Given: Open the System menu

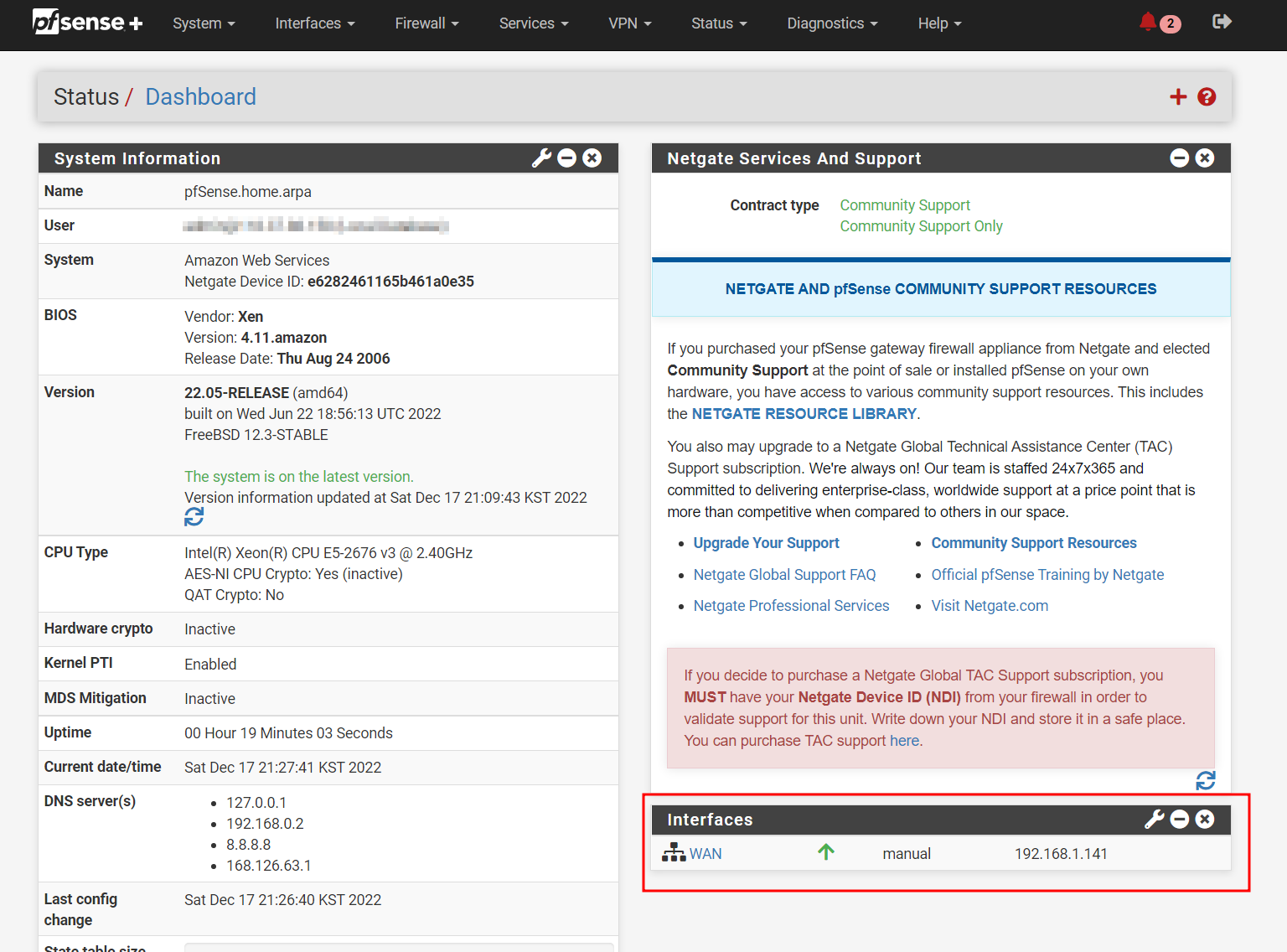Looking at the screenshot, I should (x=204, y=23).
